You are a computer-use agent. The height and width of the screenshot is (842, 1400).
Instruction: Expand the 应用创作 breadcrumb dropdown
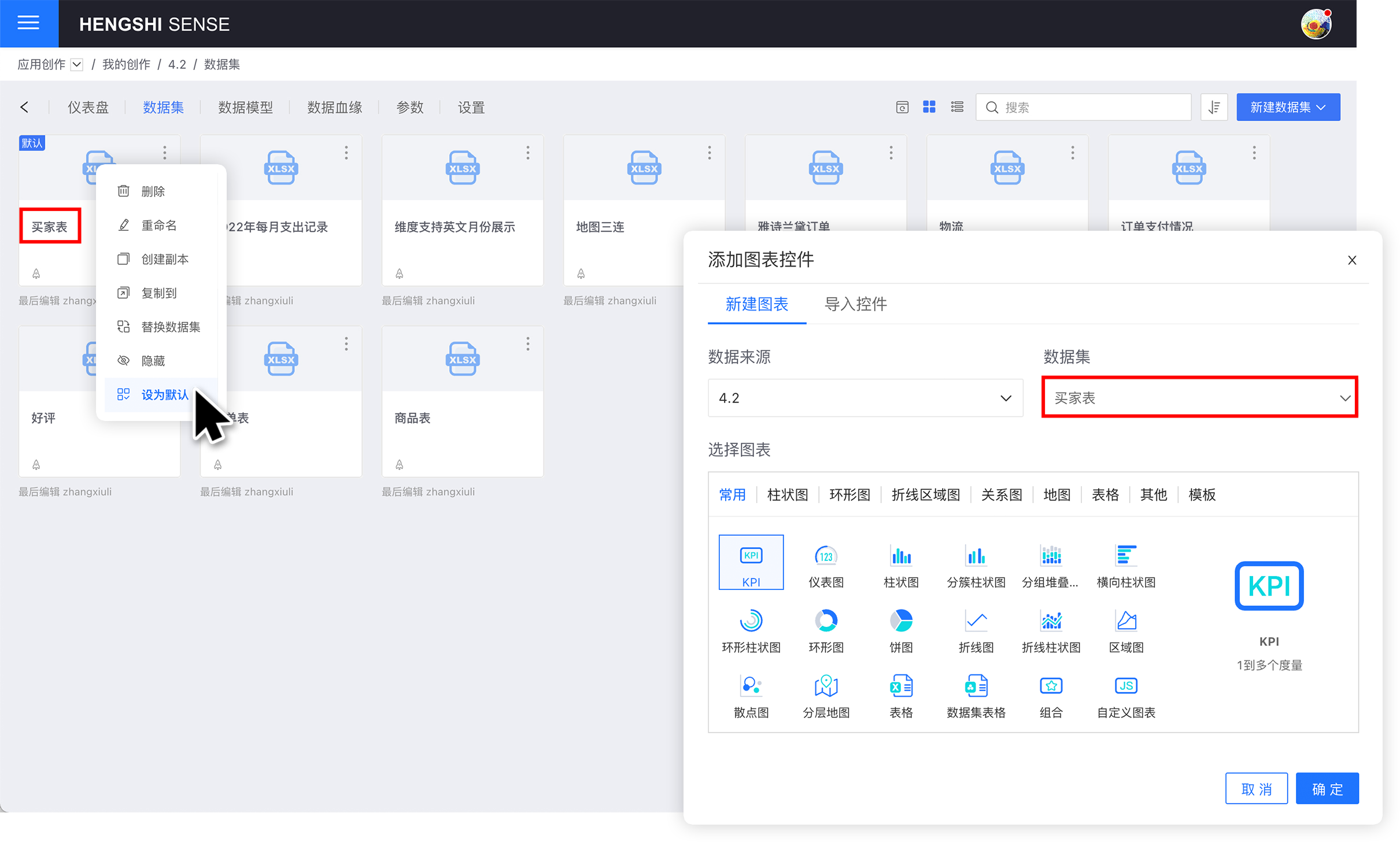tap(77, 64)
